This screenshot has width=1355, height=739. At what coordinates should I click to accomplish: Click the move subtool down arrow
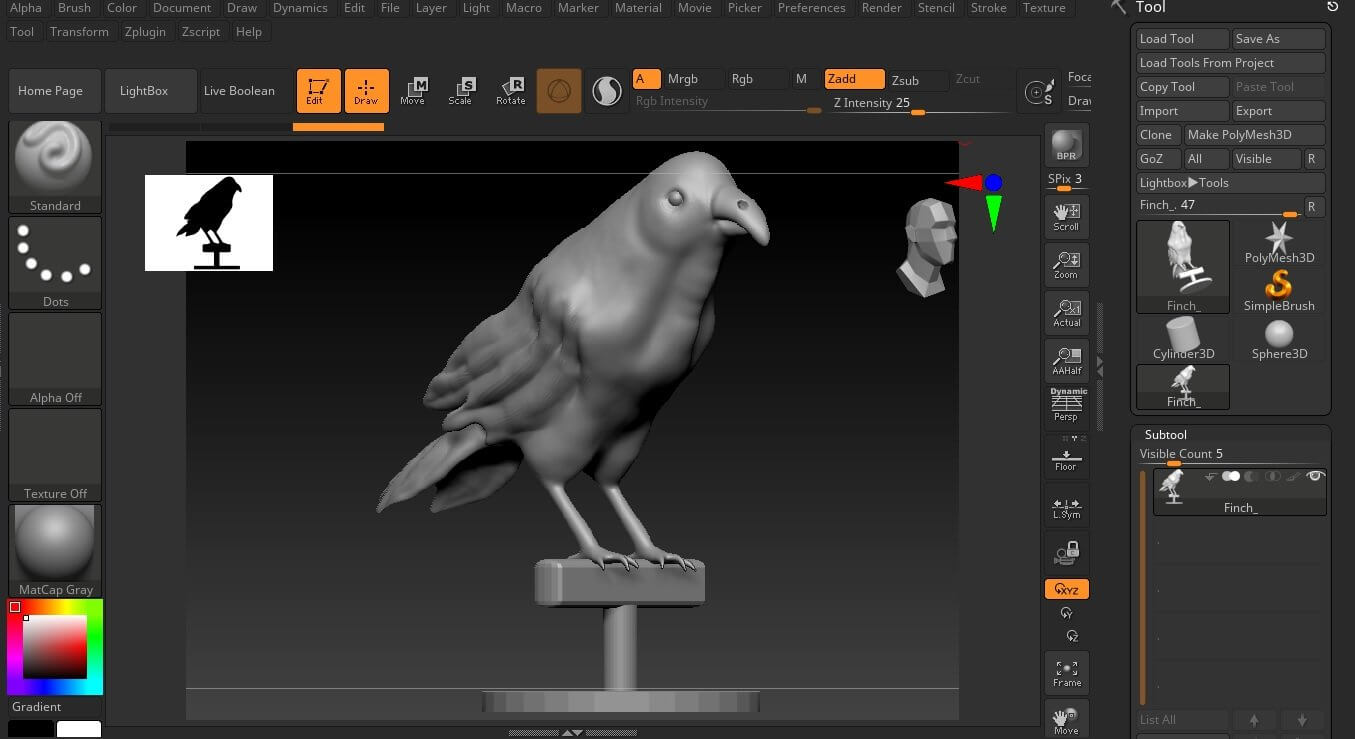click(1302, 720)
